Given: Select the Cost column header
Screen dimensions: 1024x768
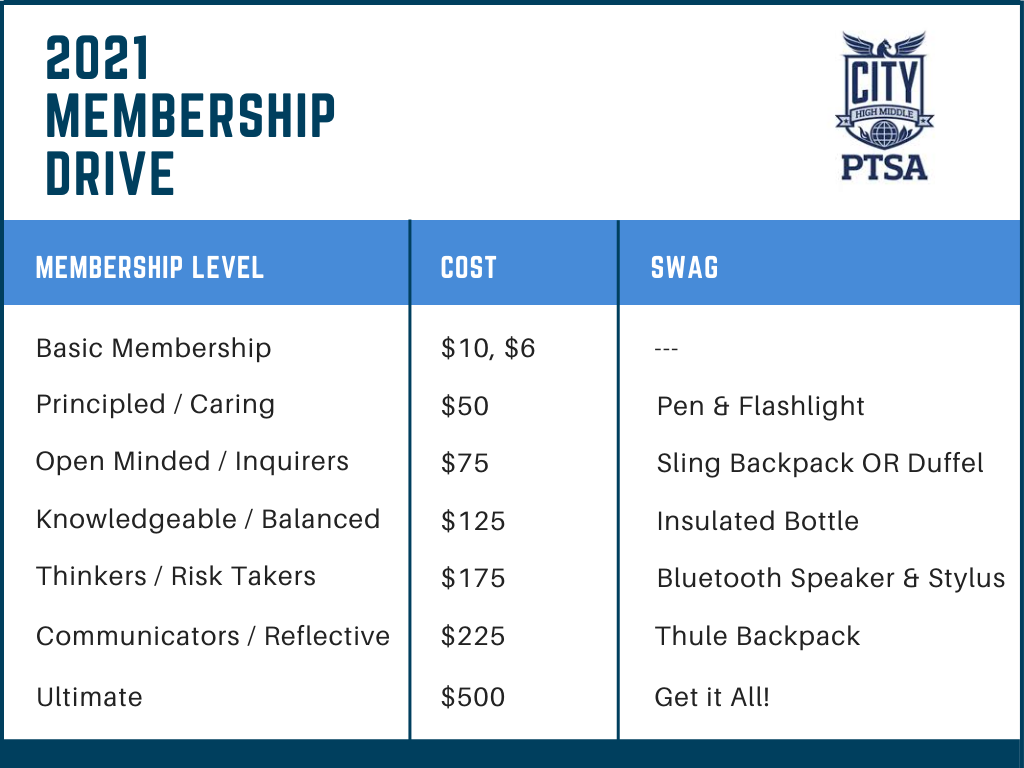Looking at the screenshot, I should 468,268.
